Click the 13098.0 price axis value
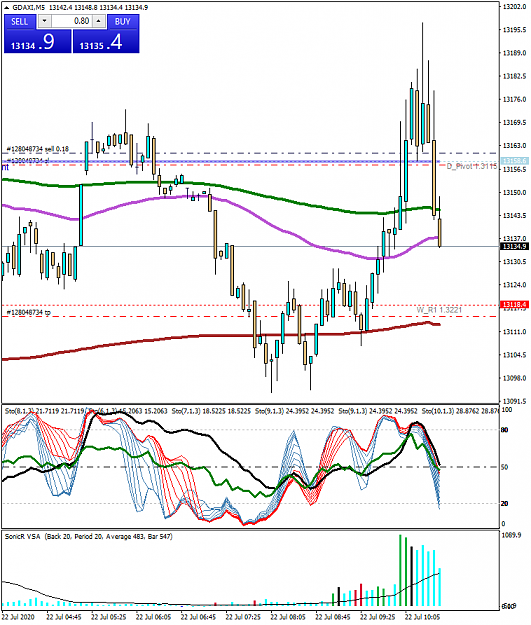Image resolution: width=531 pixels, height=625 pixels. click(x=515, y=378)
